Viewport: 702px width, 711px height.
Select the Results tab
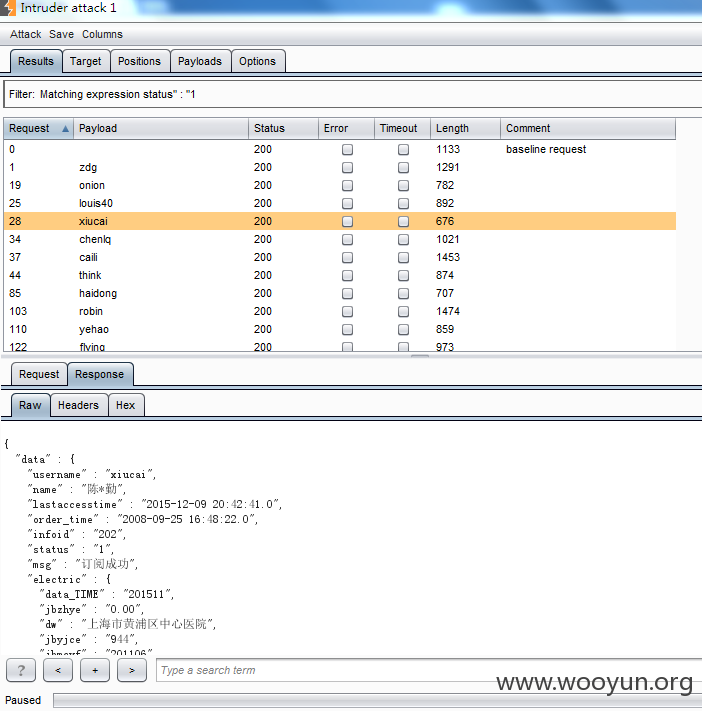(36, 61)
